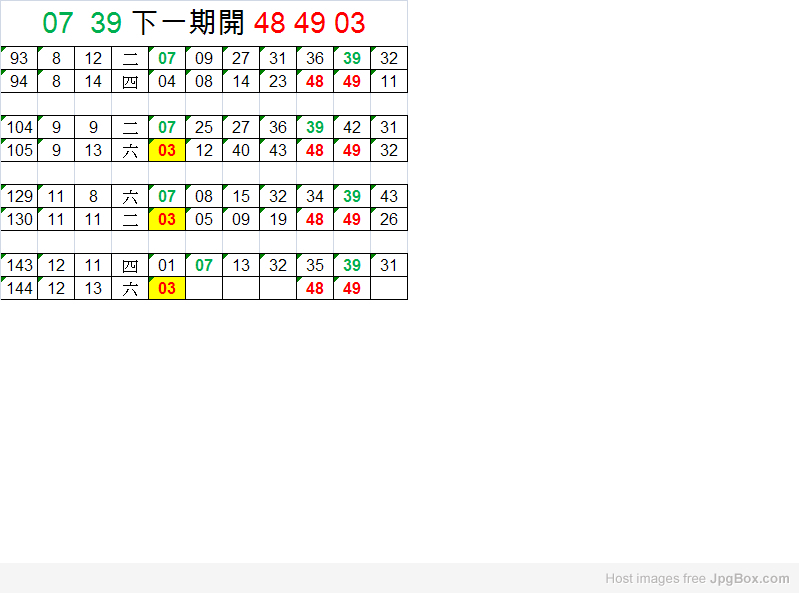Select the row number cell 93
Viewport: 799px width, 593px height.
[x=19, y=59]
